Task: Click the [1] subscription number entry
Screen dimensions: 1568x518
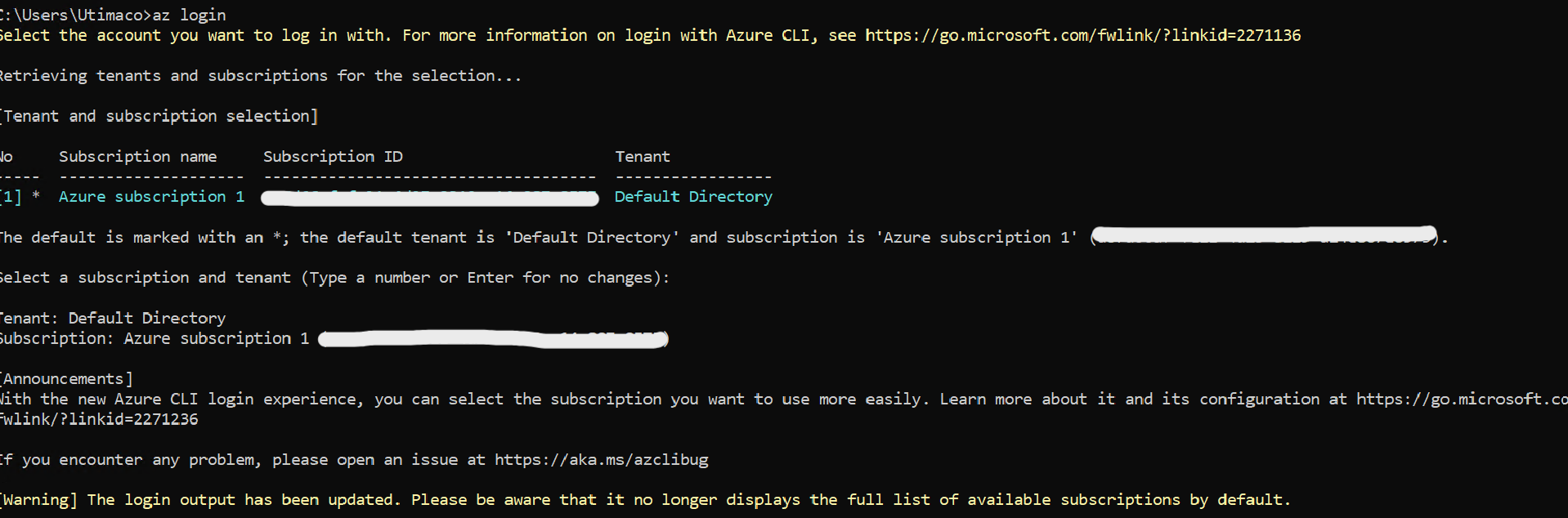Action: click(x=11, y=197)
